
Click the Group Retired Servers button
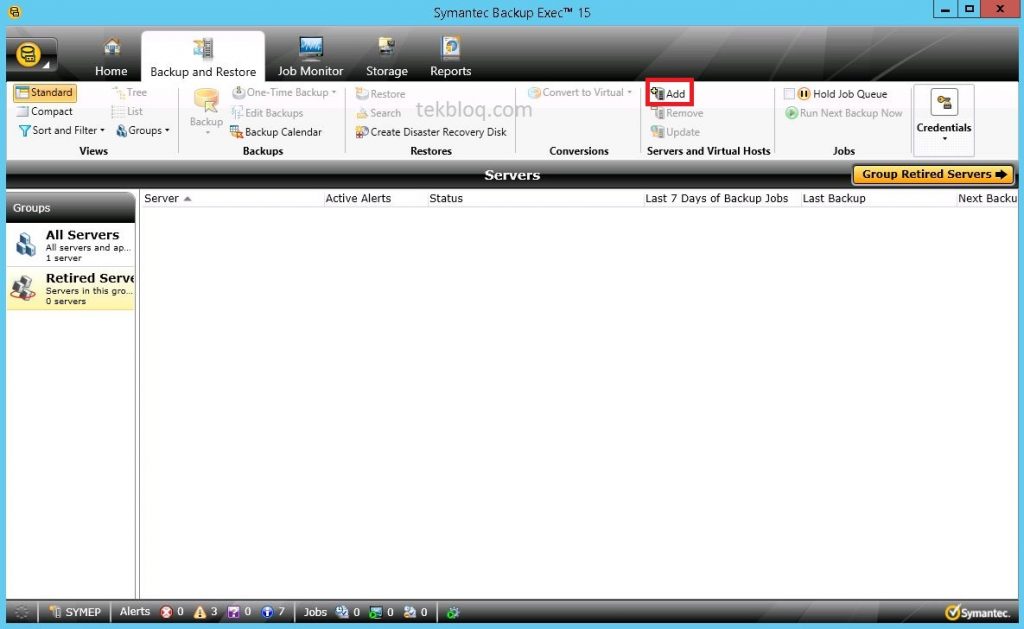(933, 174)
